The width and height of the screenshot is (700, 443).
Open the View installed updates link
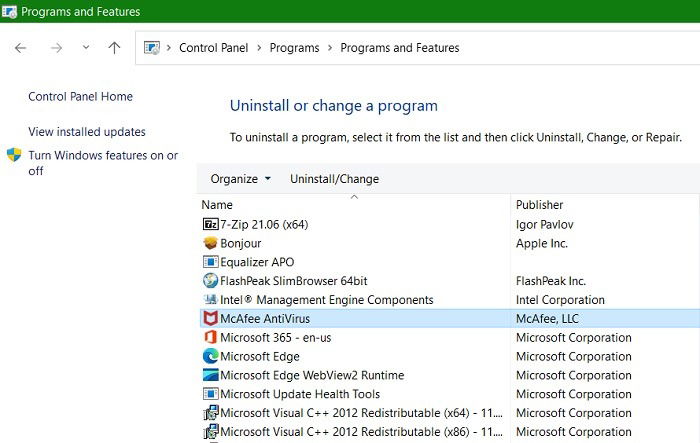tap(87, 132)
